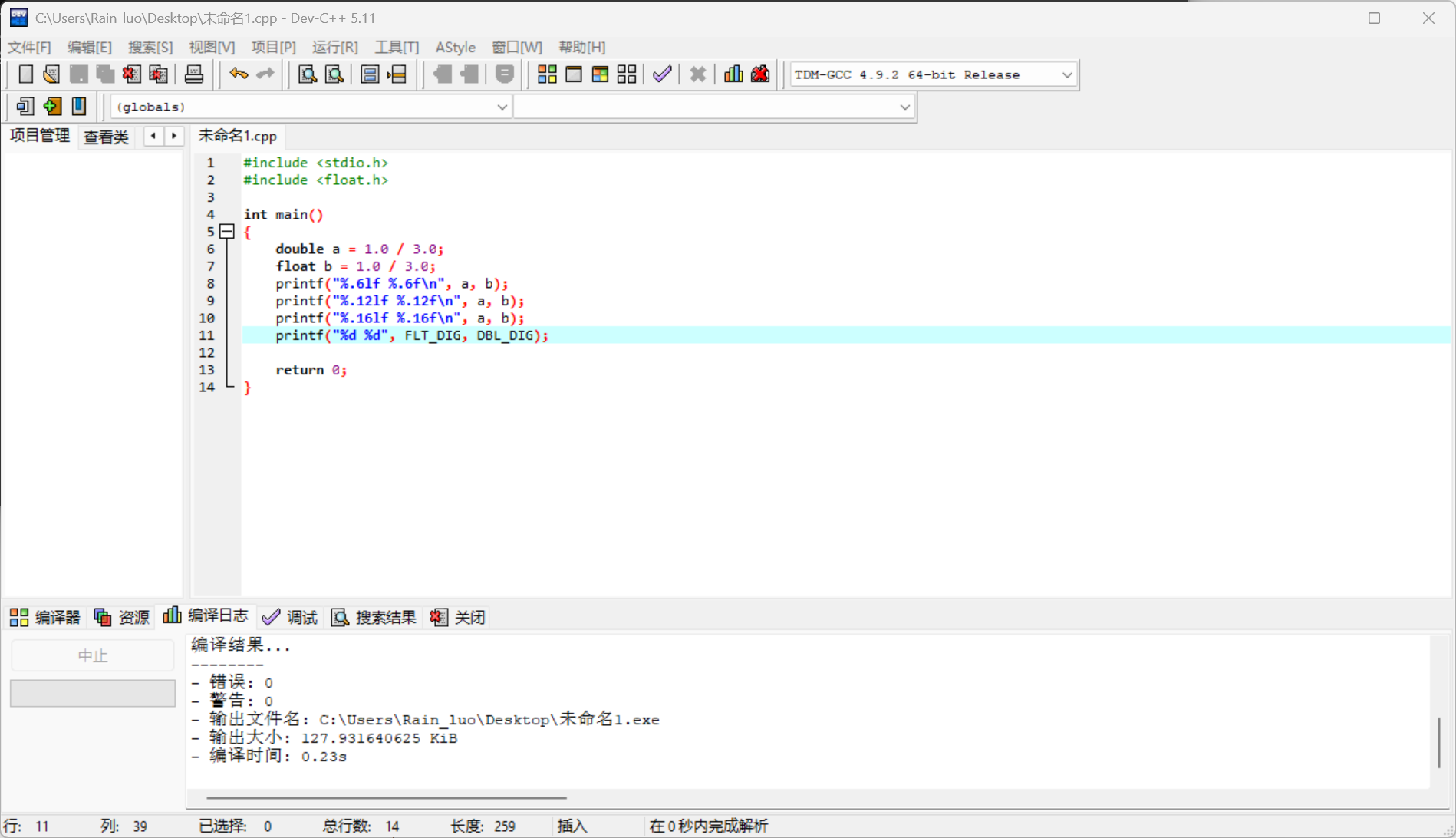
Task: Click the Compile & Run toolbar icon
Action: [600, 74]
